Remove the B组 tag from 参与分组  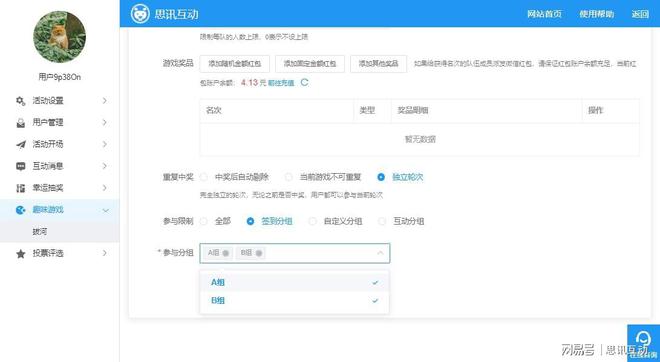pos(259,253)
